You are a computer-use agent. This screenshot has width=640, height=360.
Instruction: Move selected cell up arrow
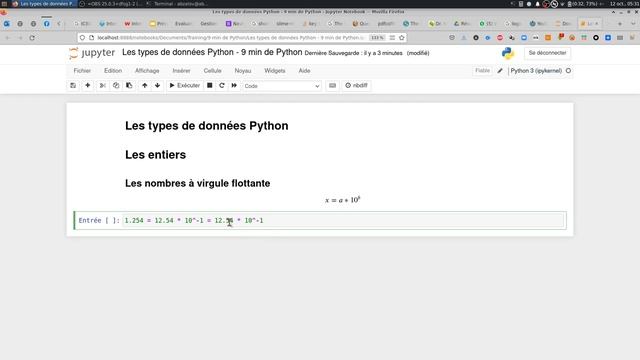click(144, 86)
